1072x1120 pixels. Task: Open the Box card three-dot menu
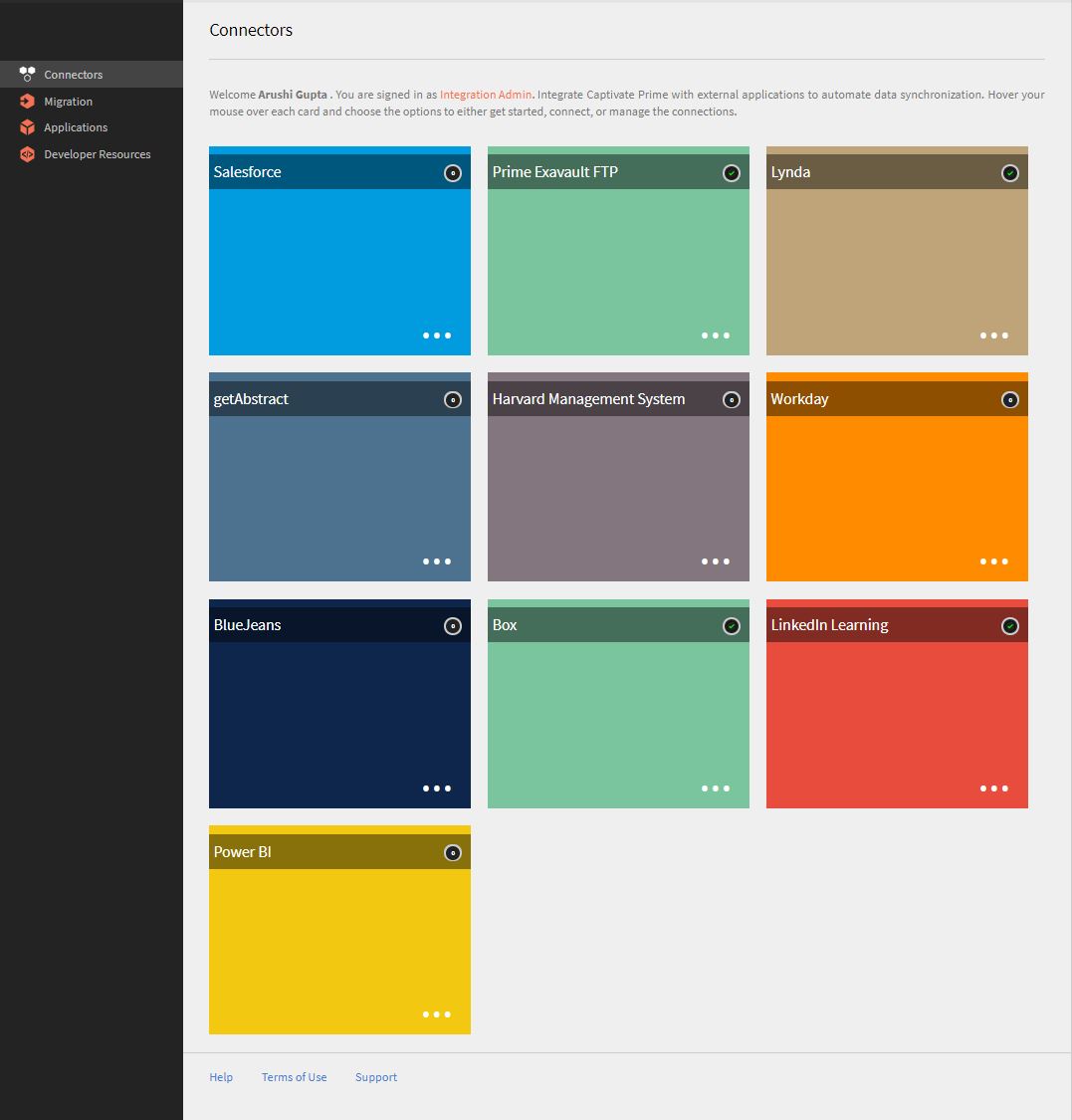(x=716, y=788)
